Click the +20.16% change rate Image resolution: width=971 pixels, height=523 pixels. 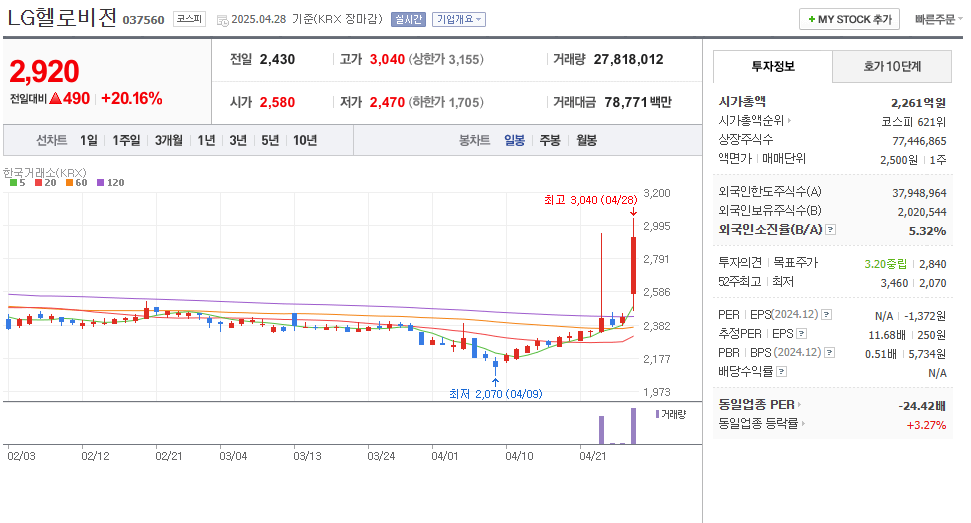pos(131,98)
